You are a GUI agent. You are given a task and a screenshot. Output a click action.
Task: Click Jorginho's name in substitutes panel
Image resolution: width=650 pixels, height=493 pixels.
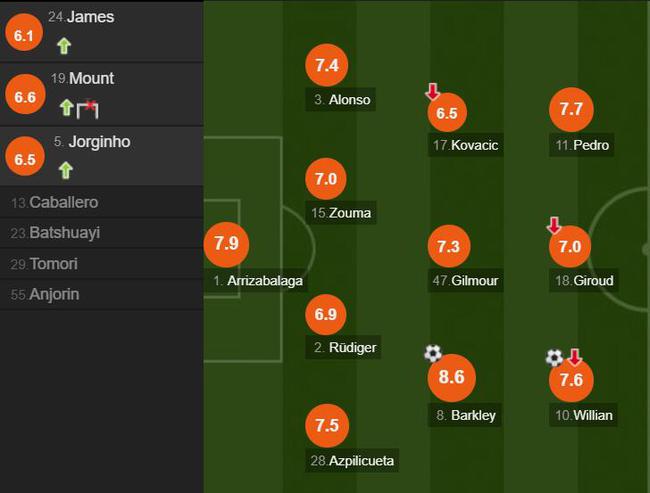99,142
